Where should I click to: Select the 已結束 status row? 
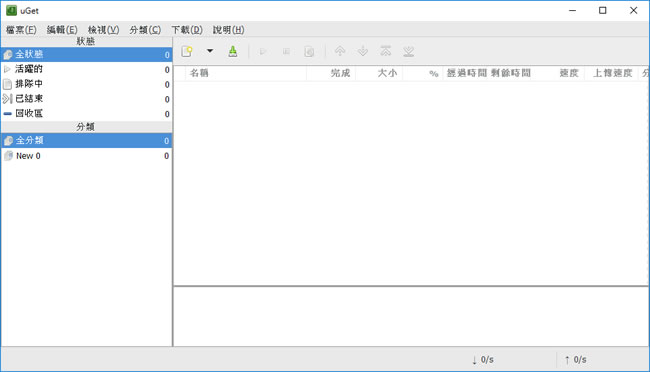pos(87,99)
